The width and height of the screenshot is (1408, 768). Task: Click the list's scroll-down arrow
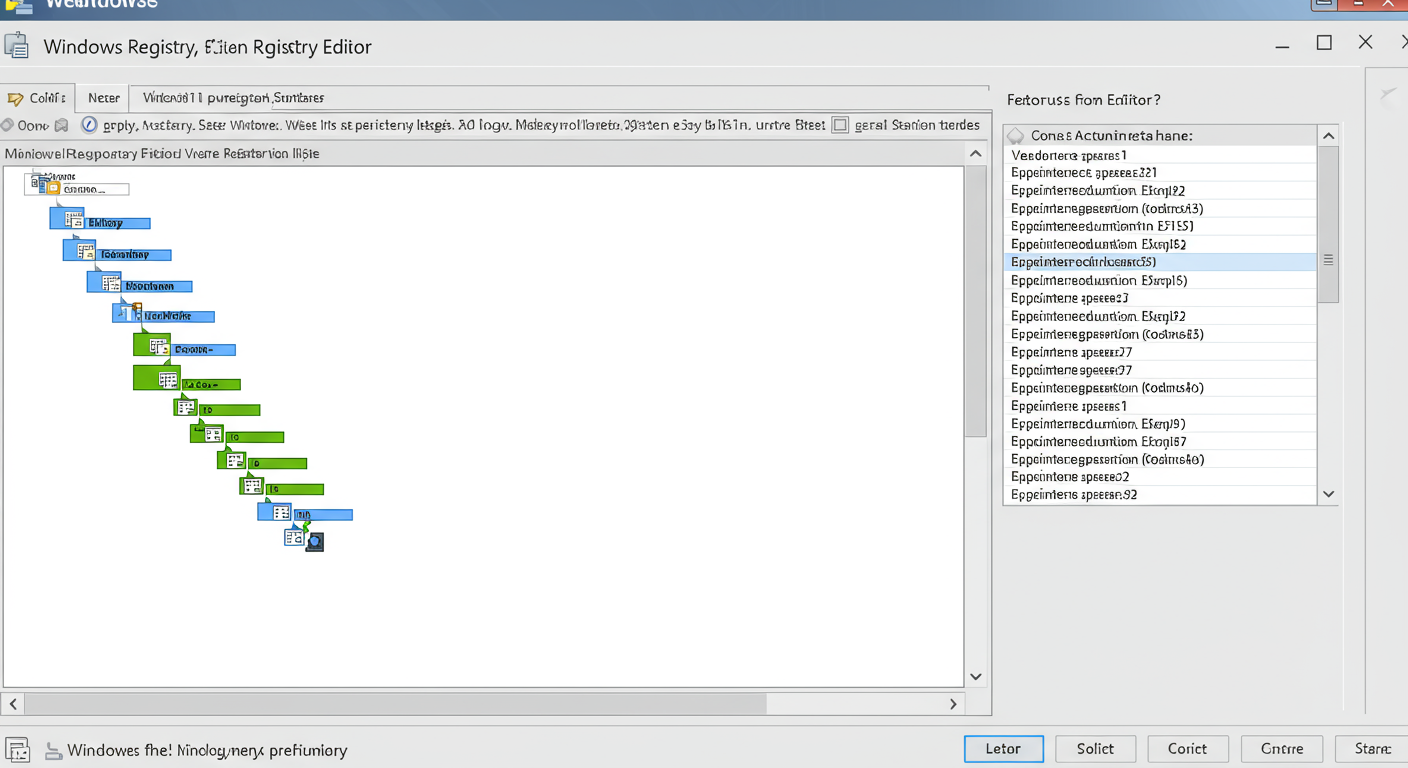1328,494
